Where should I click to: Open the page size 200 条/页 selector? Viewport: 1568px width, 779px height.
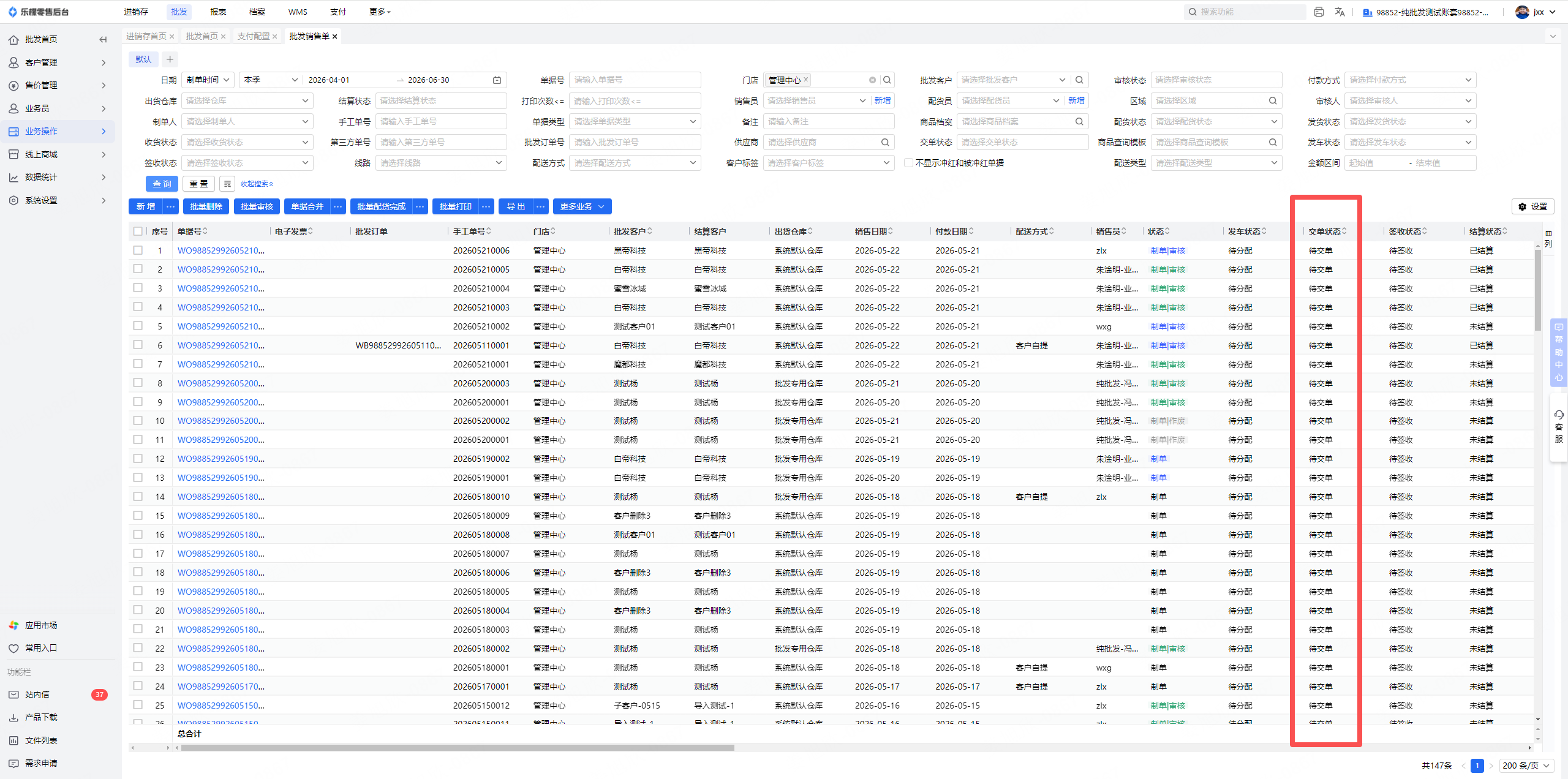(1527, 766)
